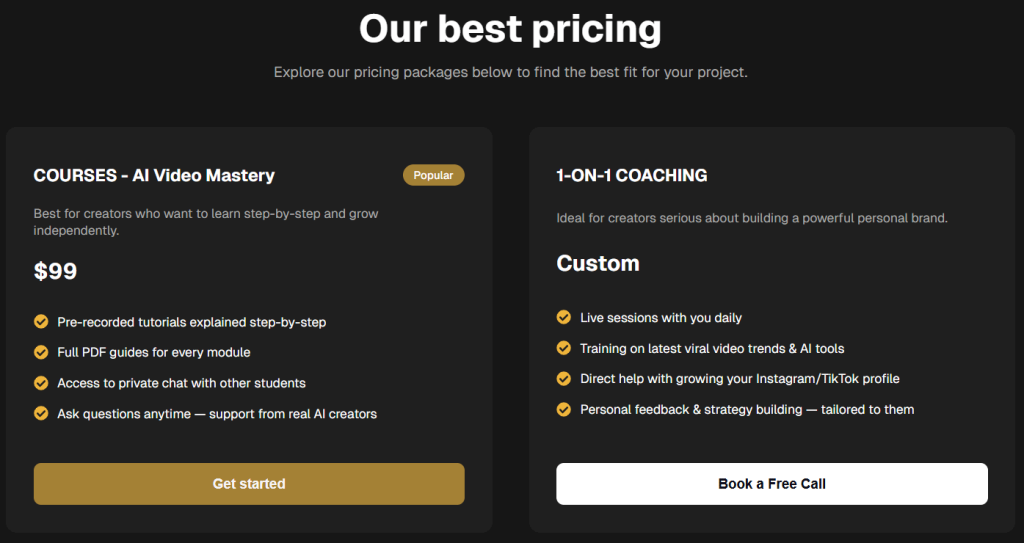
Task: Click the $99 price text
Action: [x=55, y=271]
